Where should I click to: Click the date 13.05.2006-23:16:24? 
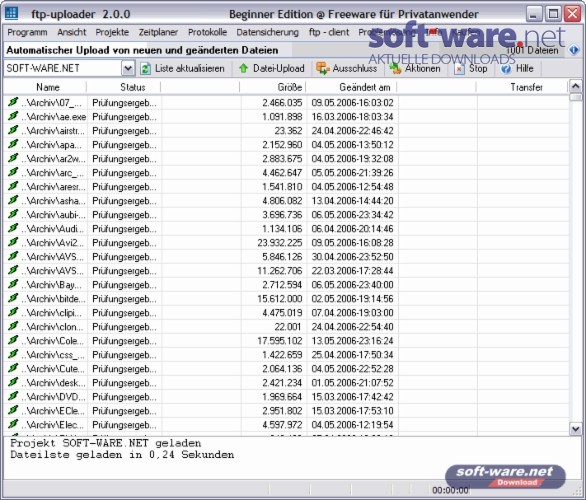(352, 341)
